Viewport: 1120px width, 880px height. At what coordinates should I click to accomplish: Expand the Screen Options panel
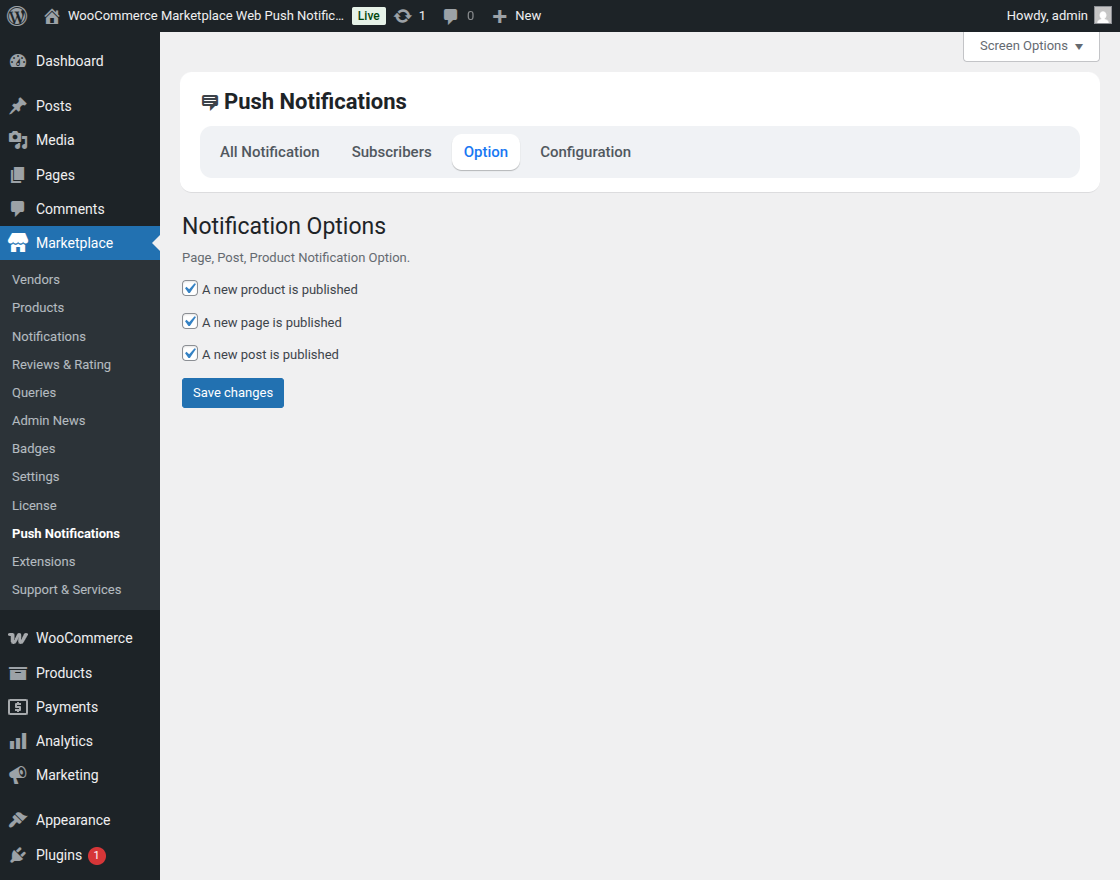tap(1030, 45)
